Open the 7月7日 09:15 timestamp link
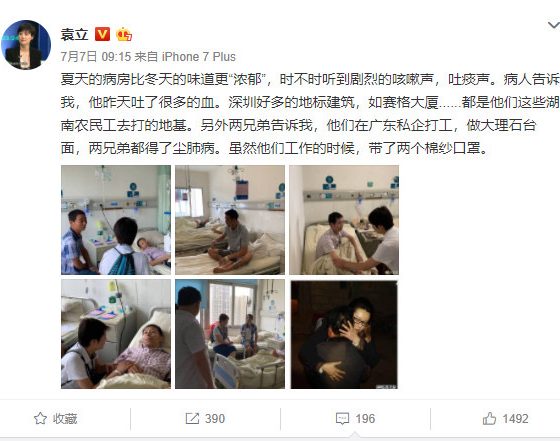 96,56
